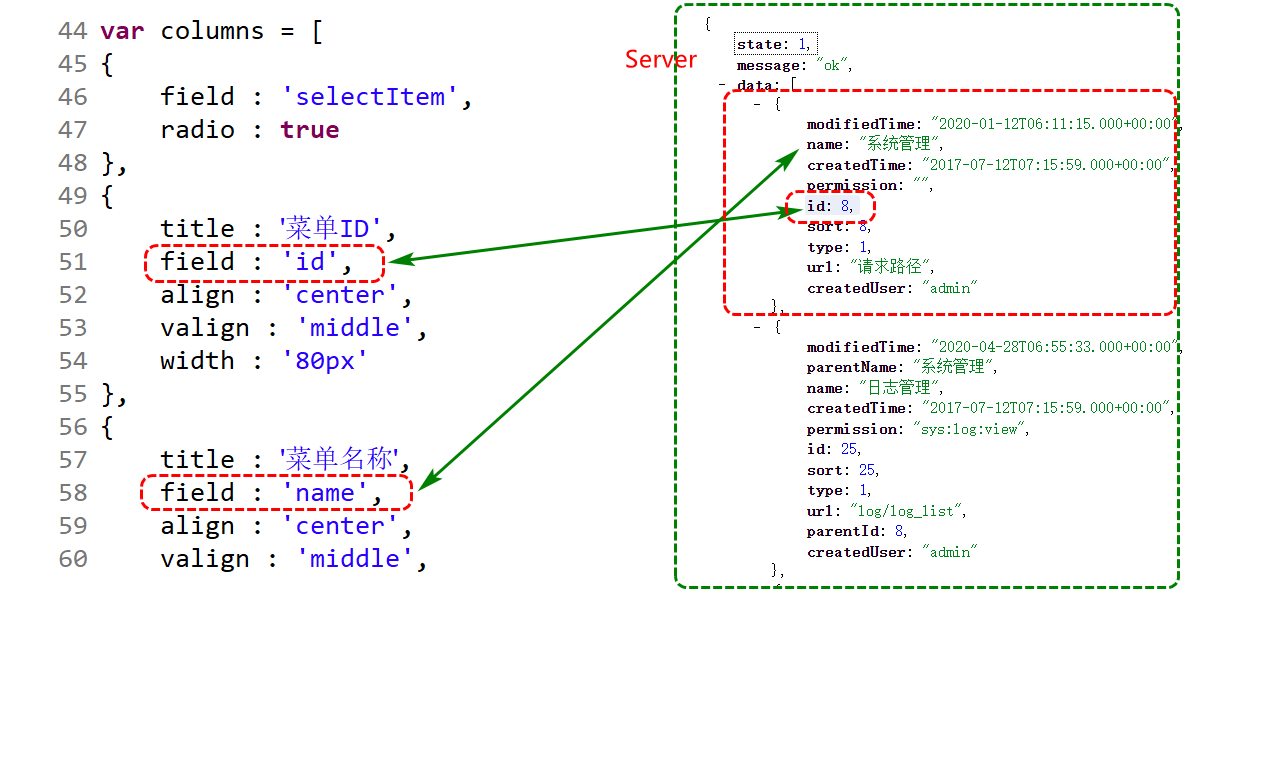Click the title : '菜单ID' code line
This screenshot has width=1280, height=768.
pyautogui.click(x=279, y=229)
